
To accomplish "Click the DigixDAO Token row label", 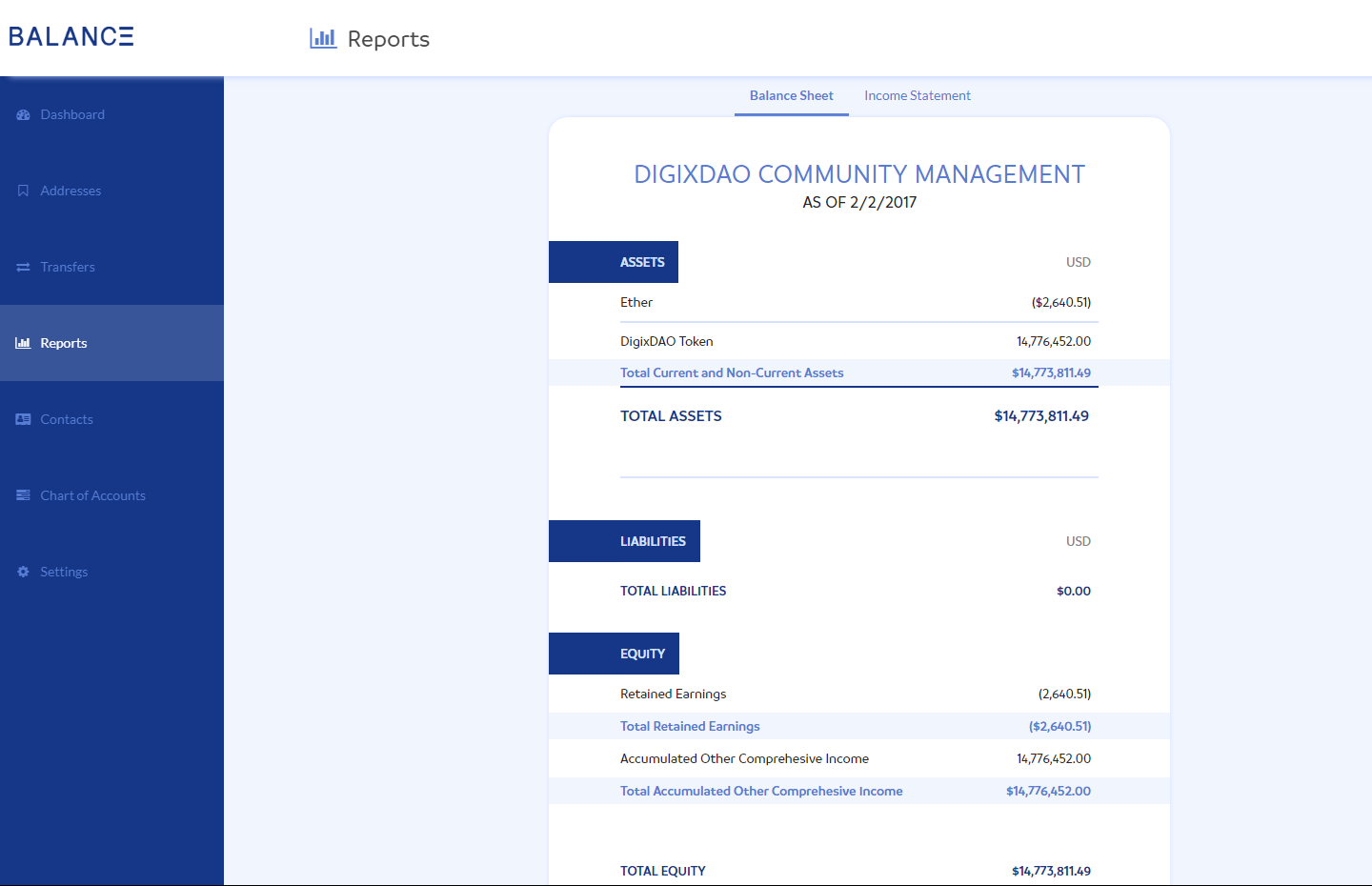I will pos(667,341).
